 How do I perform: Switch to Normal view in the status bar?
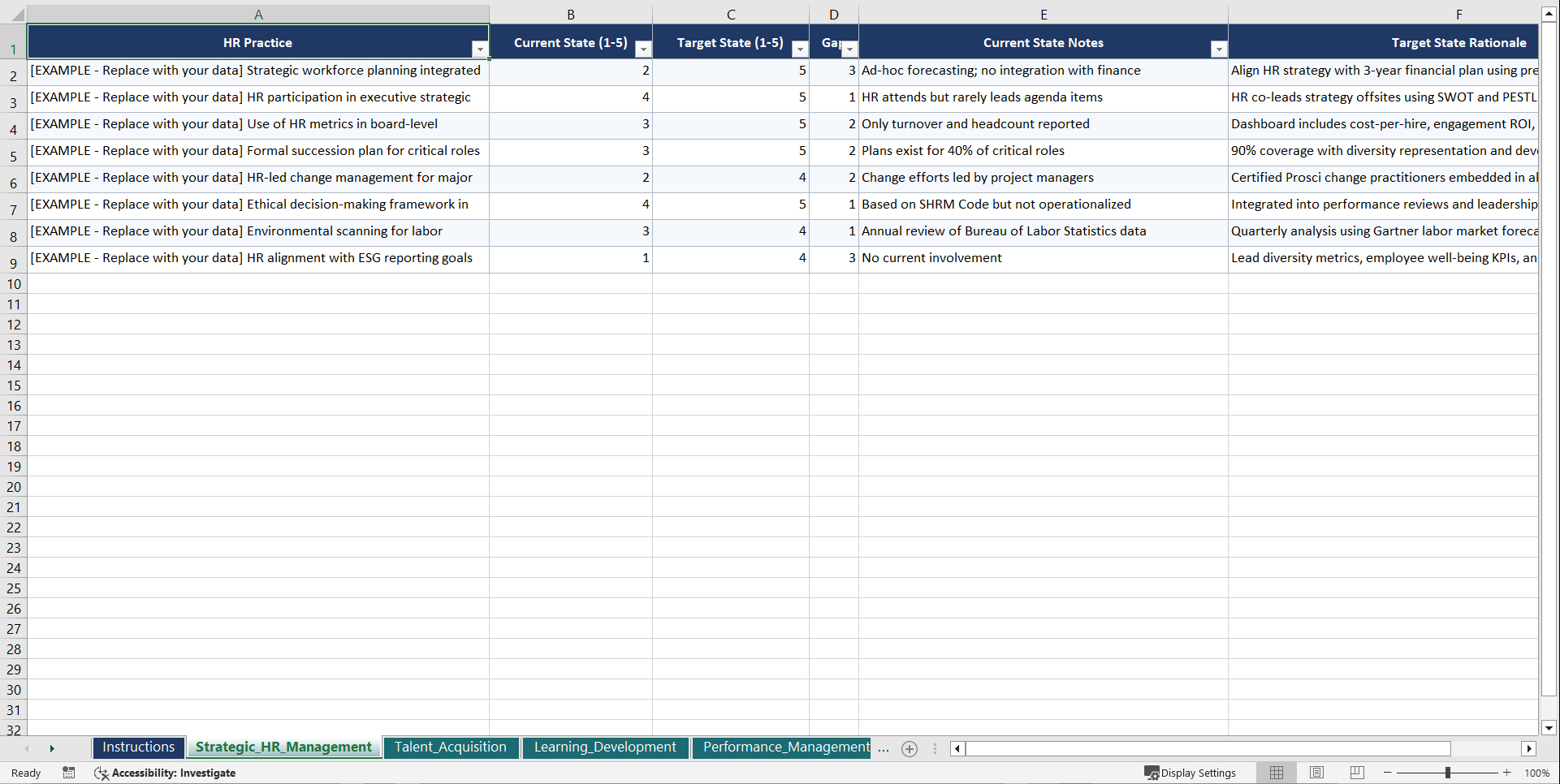coord(1276,773)
